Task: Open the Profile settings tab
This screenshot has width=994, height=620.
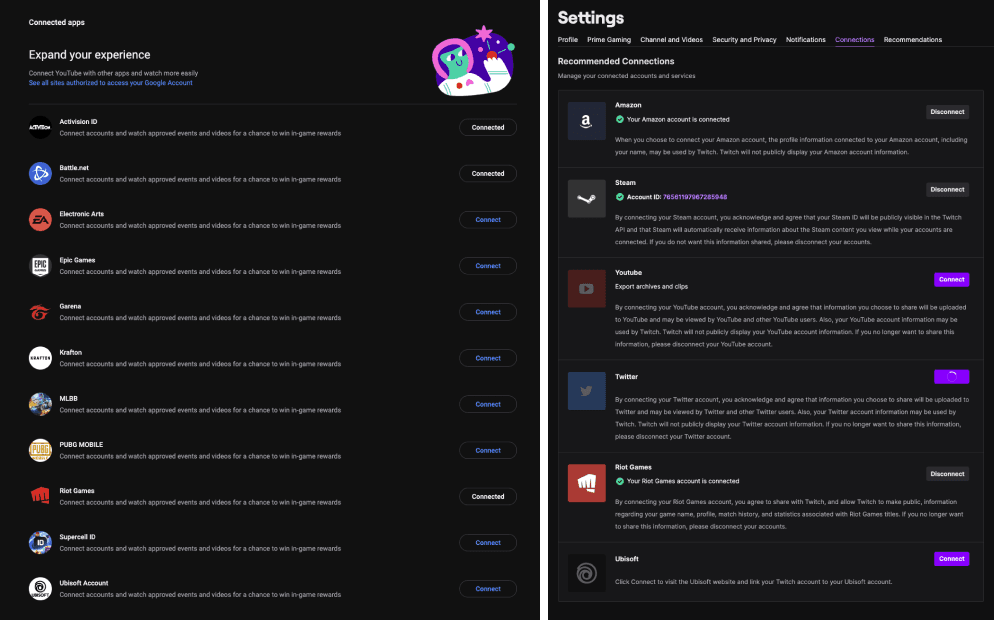Action: [x=567, y=39]
